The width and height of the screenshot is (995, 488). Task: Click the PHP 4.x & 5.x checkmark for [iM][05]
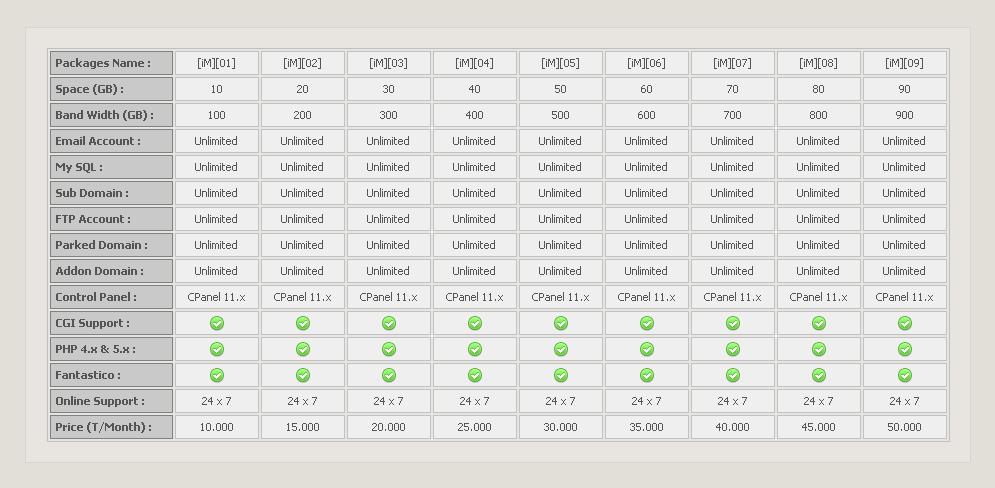point(561,349)
